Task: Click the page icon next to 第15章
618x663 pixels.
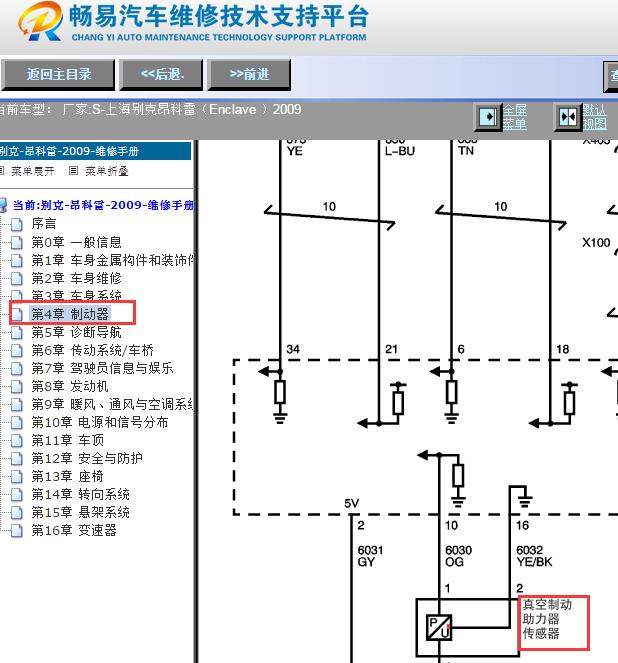Action: coord(16,512)
